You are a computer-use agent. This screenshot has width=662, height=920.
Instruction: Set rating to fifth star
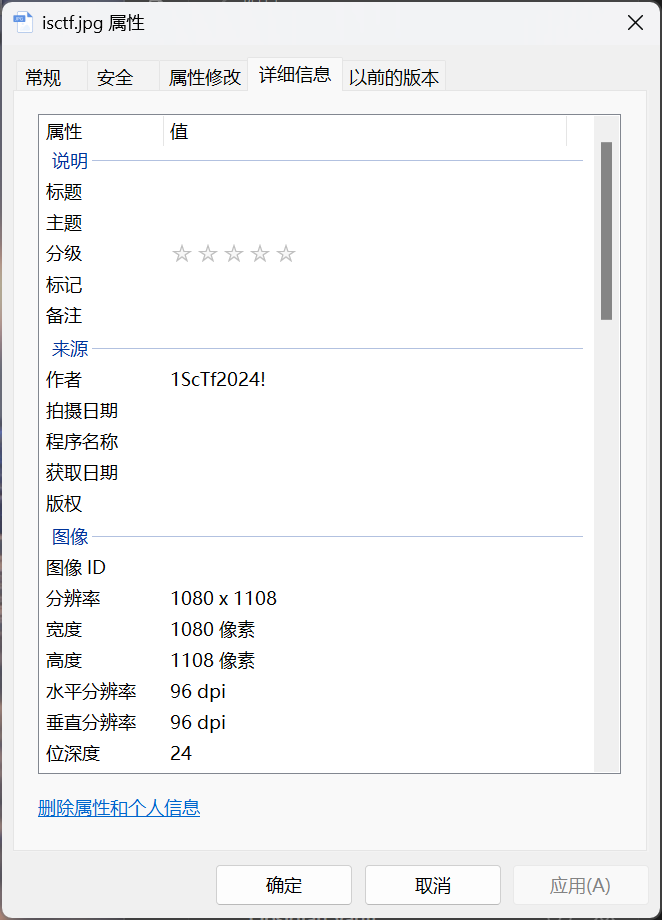(x=286, y=254)
